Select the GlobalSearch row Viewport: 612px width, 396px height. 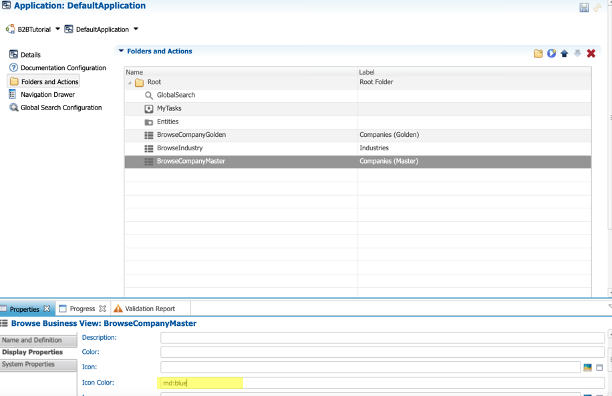(x=358, y=95)
